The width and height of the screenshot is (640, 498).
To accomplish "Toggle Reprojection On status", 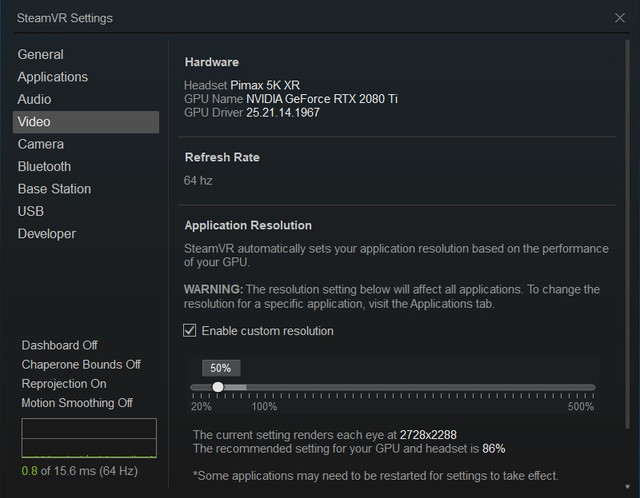I will point(64,384).
